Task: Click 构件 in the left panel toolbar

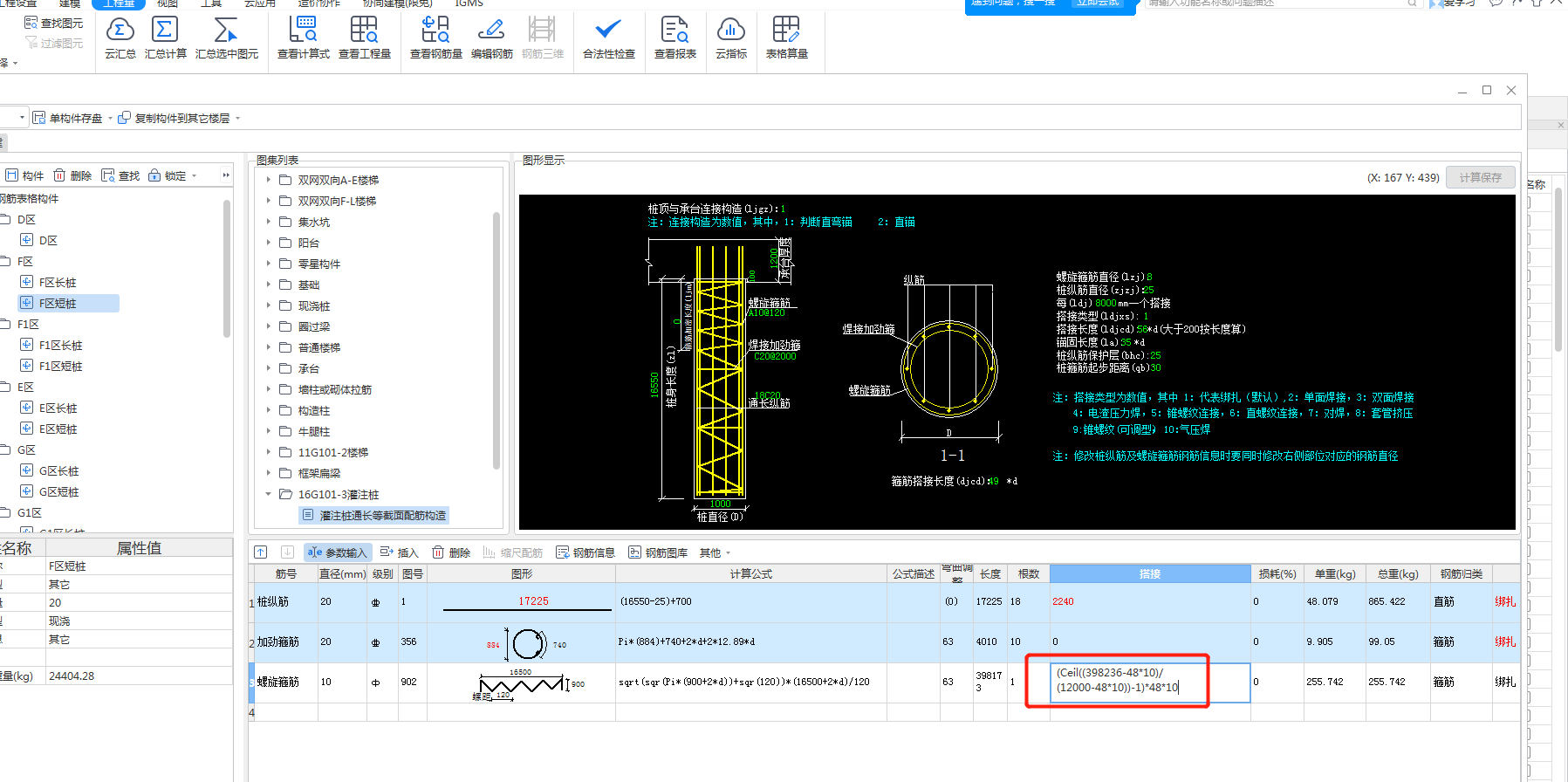Action: pyautogui.click(x=25, y=175)
